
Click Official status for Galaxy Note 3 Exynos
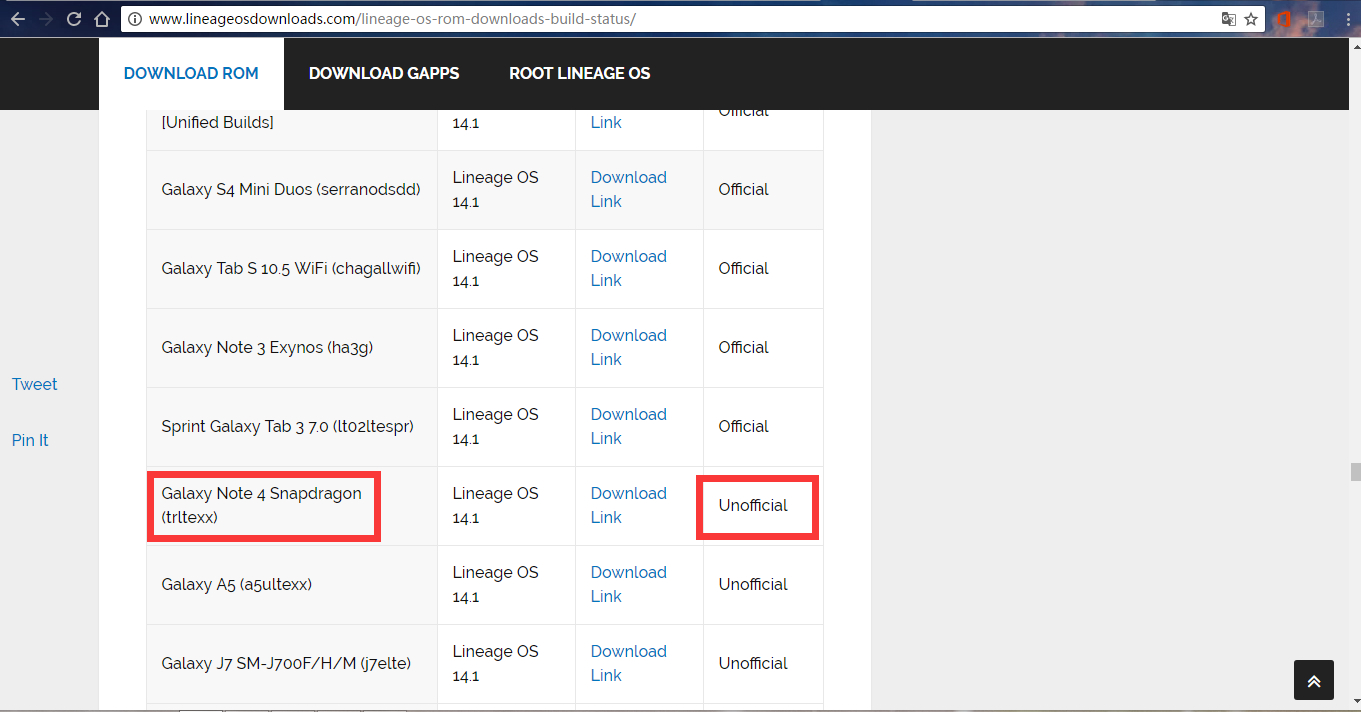744,347
